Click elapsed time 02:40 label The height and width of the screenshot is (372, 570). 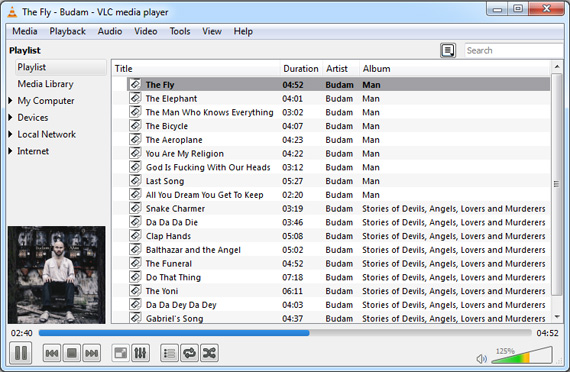click(21, 333)
